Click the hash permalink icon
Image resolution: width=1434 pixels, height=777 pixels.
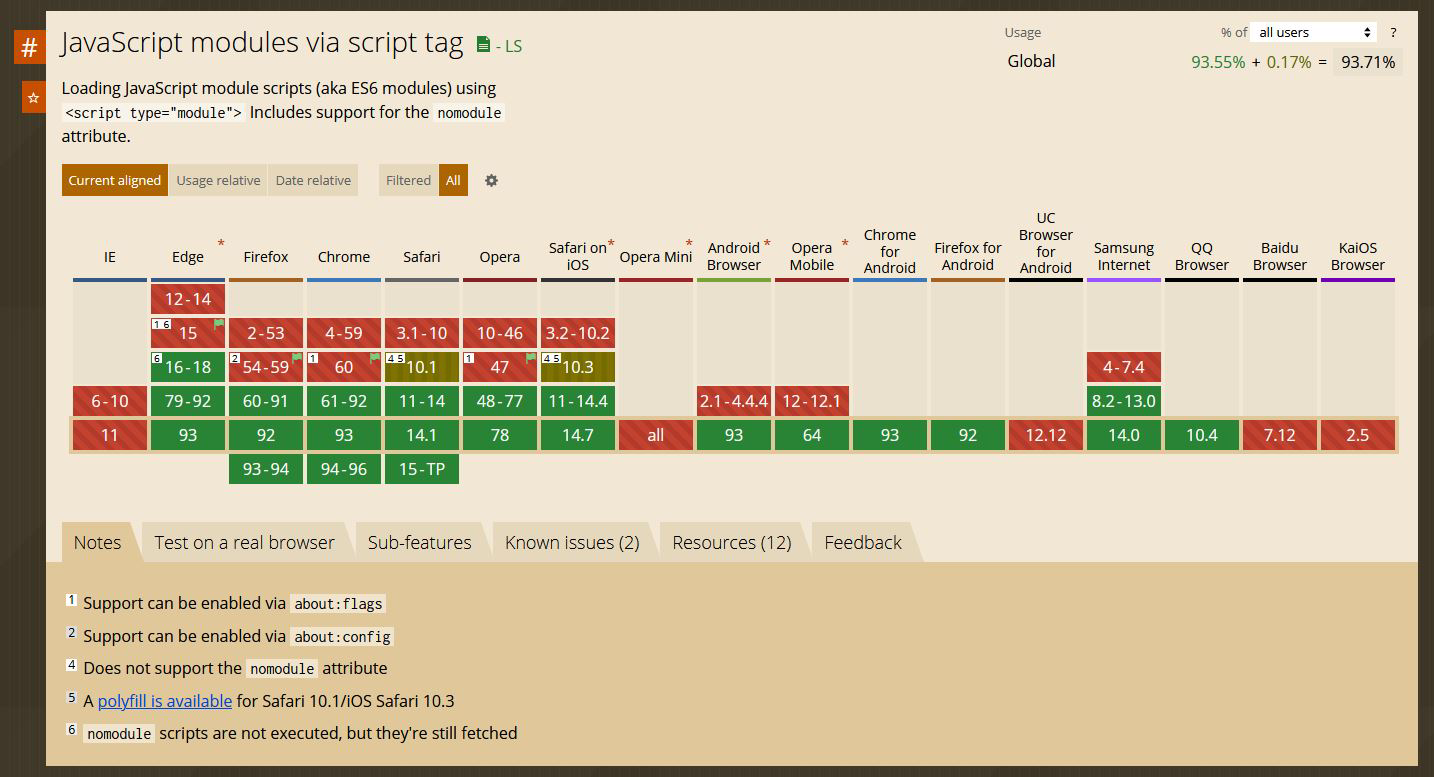point(29,47)
